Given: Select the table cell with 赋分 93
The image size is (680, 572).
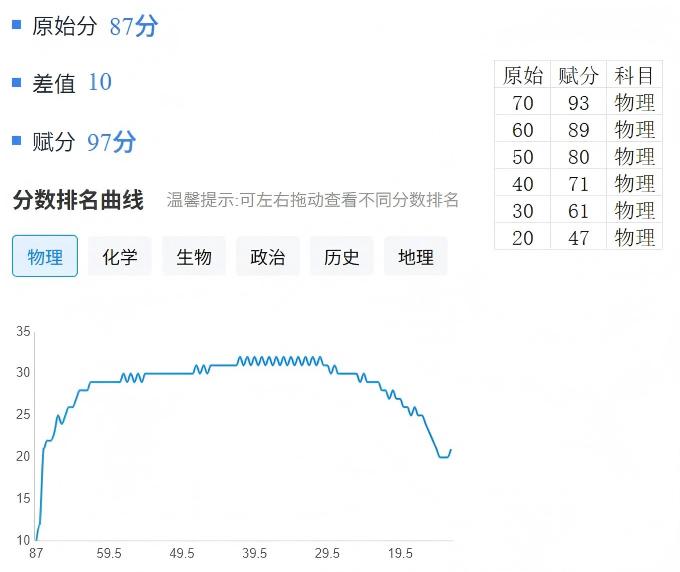Looking at the screenshot, I should (578, 103).
